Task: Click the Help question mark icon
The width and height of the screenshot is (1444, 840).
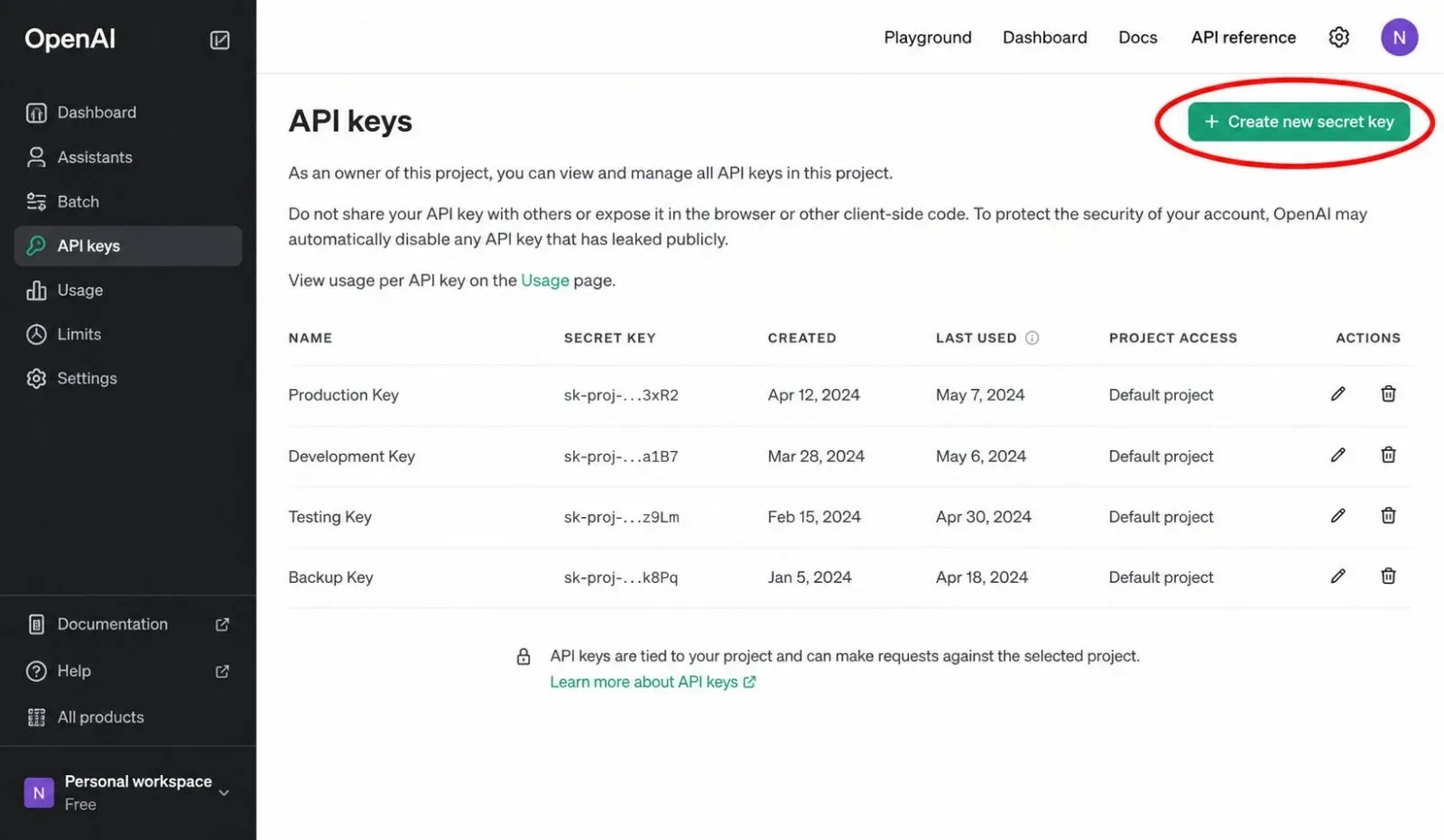Action: click(36, 671)
